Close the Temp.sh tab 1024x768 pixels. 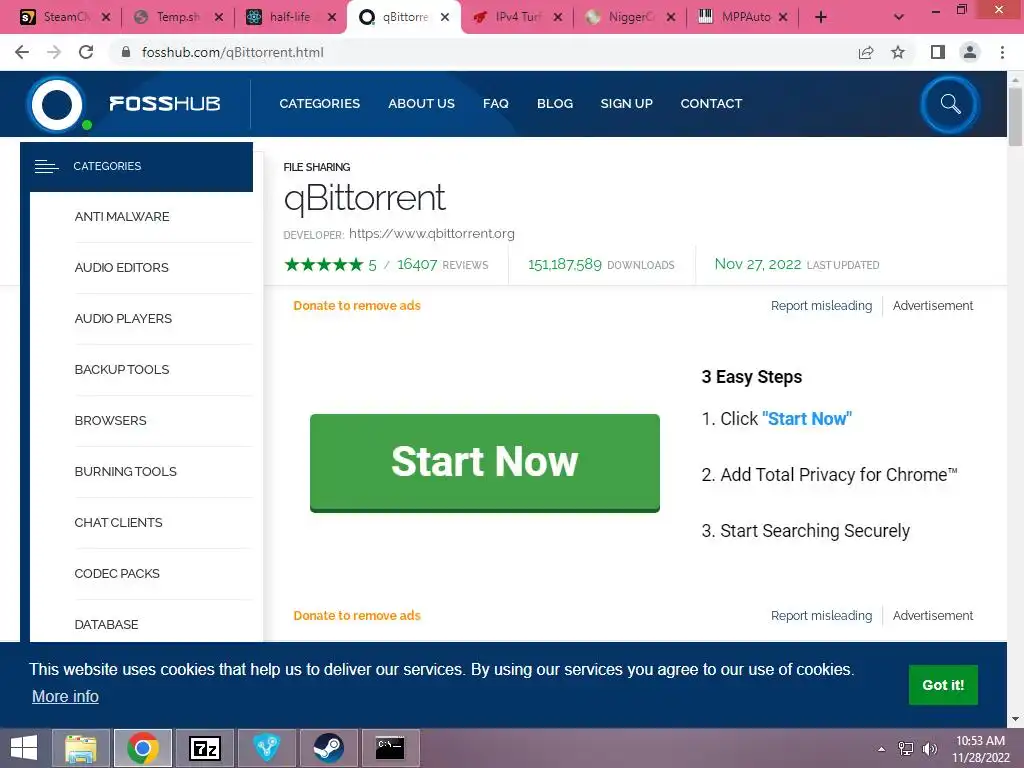pyautogui.click(x=219, y=17)
